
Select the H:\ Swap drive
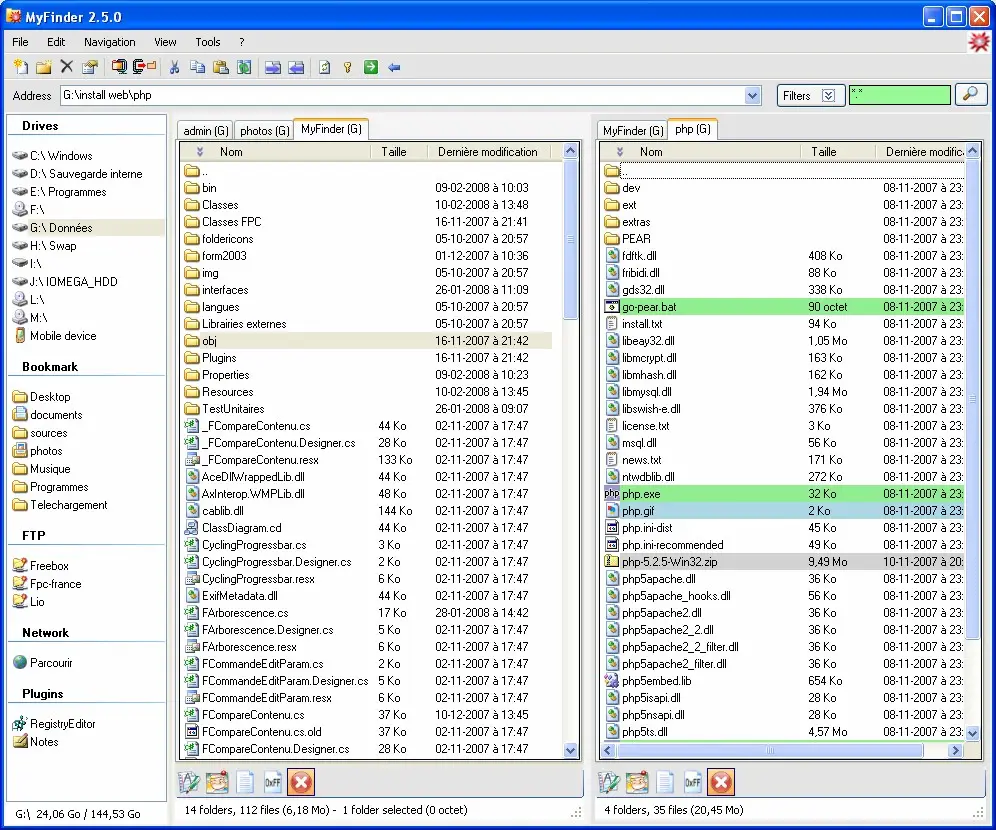pyautogui.click(x=52, y=246)
